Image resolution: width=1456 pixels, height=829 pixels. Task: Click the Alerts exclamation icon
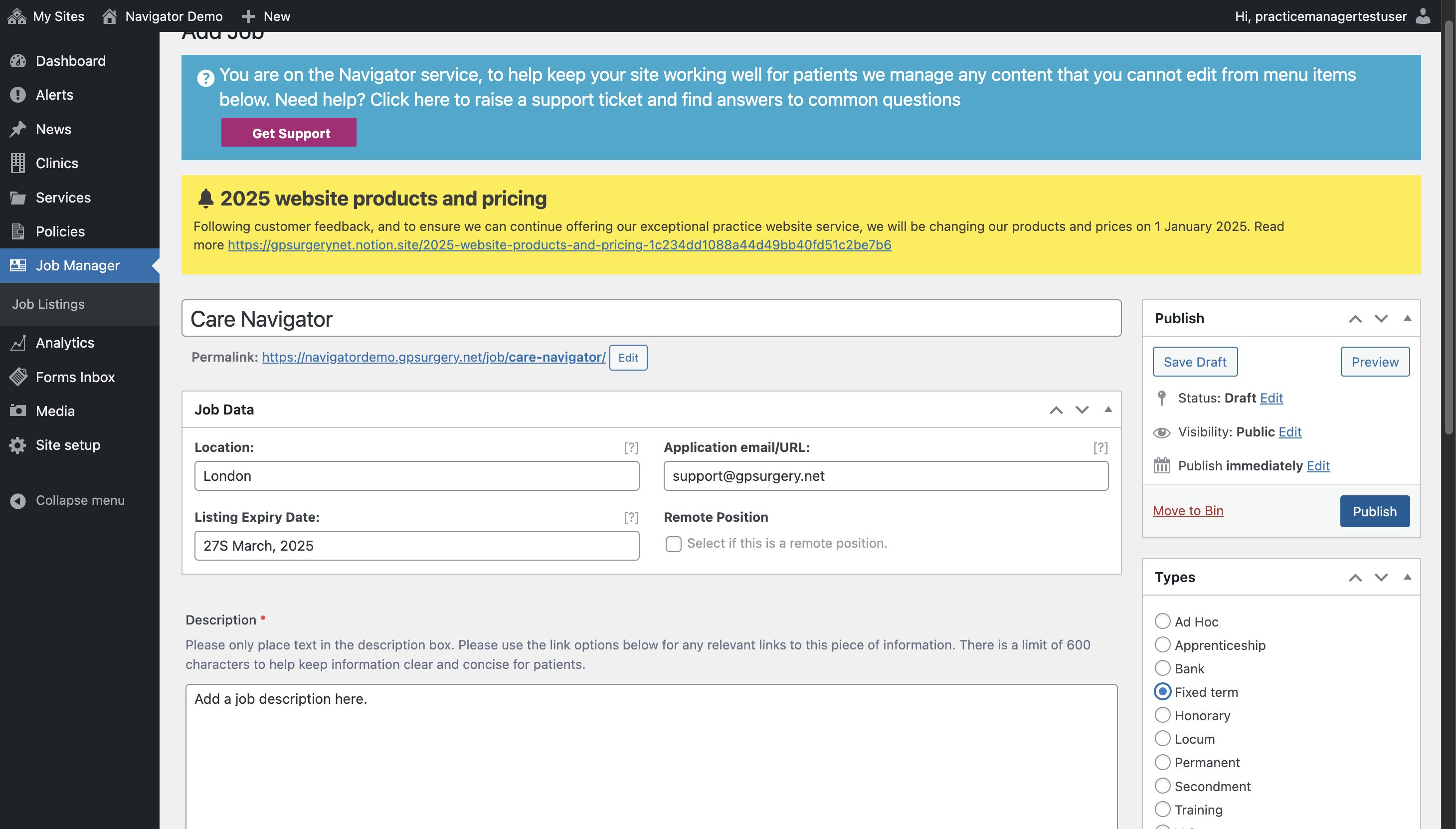(17, 94)
